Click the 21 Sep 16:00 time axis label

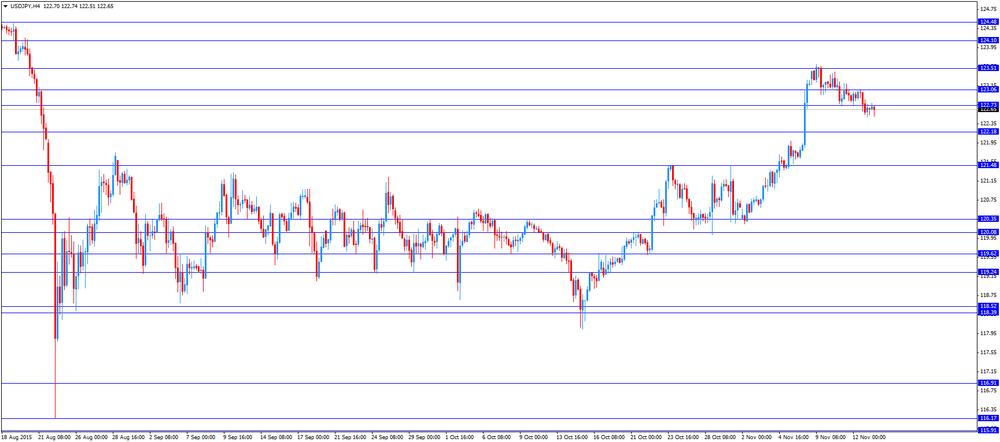tap(351, 438)
